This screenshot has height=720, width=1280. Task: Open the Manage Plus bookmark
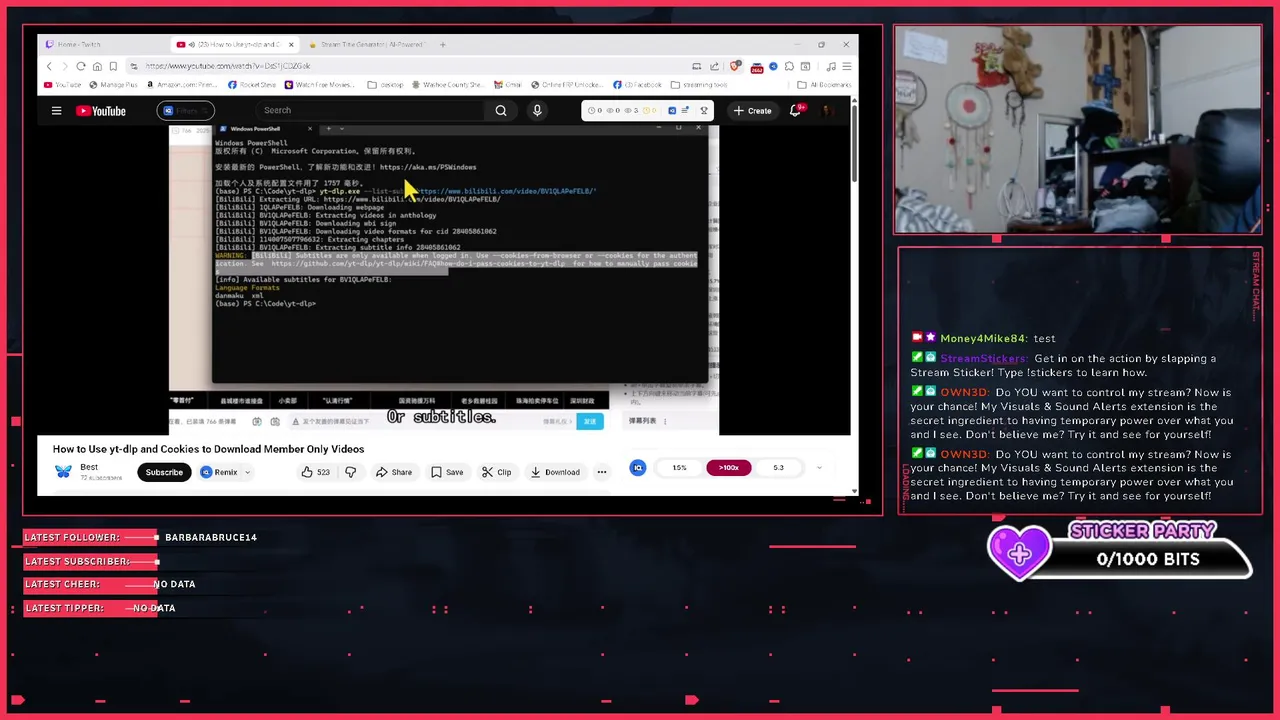pyautogui.click(x=114, y=85)
